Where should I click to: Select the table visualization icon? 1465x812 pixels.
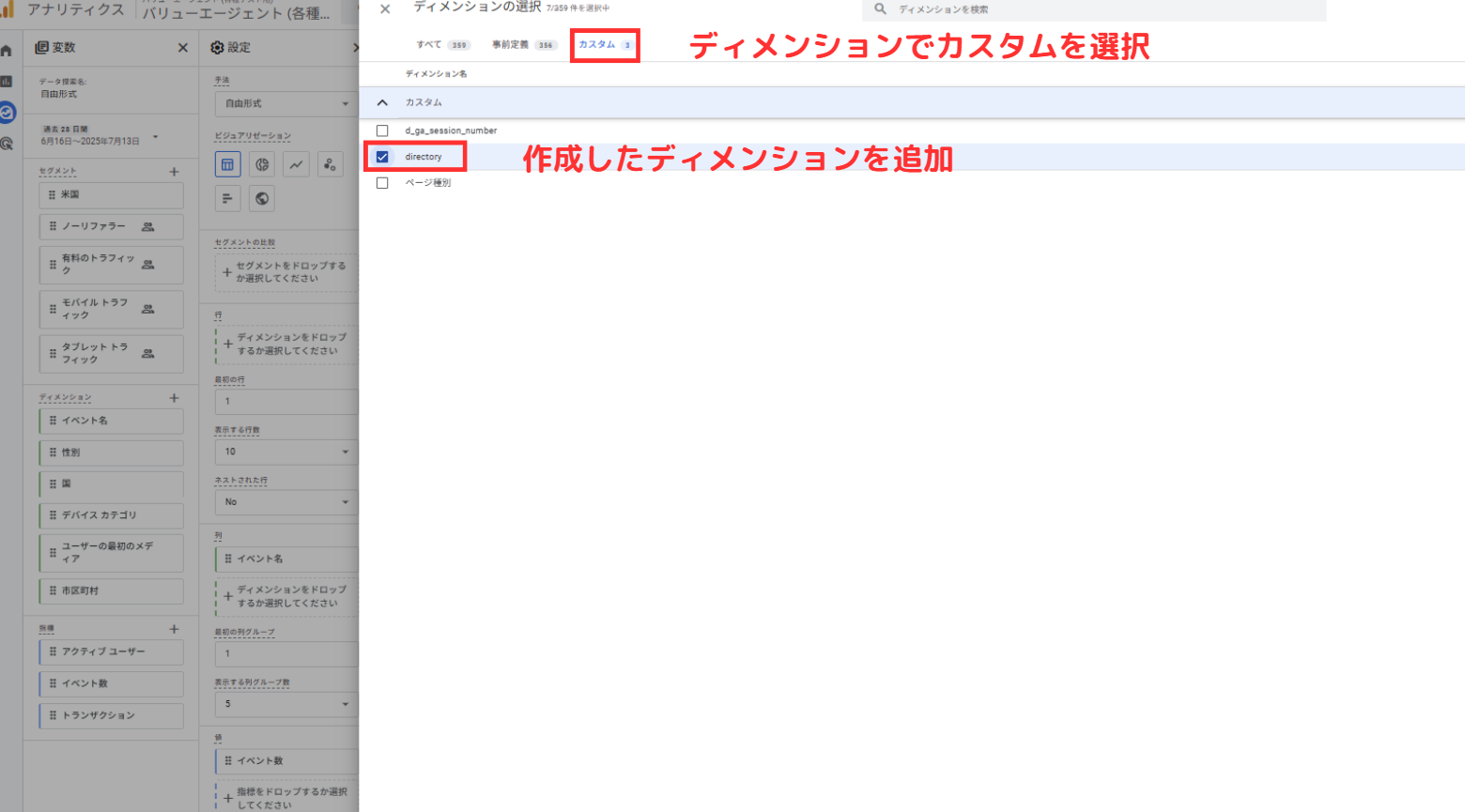coord(227,165)
